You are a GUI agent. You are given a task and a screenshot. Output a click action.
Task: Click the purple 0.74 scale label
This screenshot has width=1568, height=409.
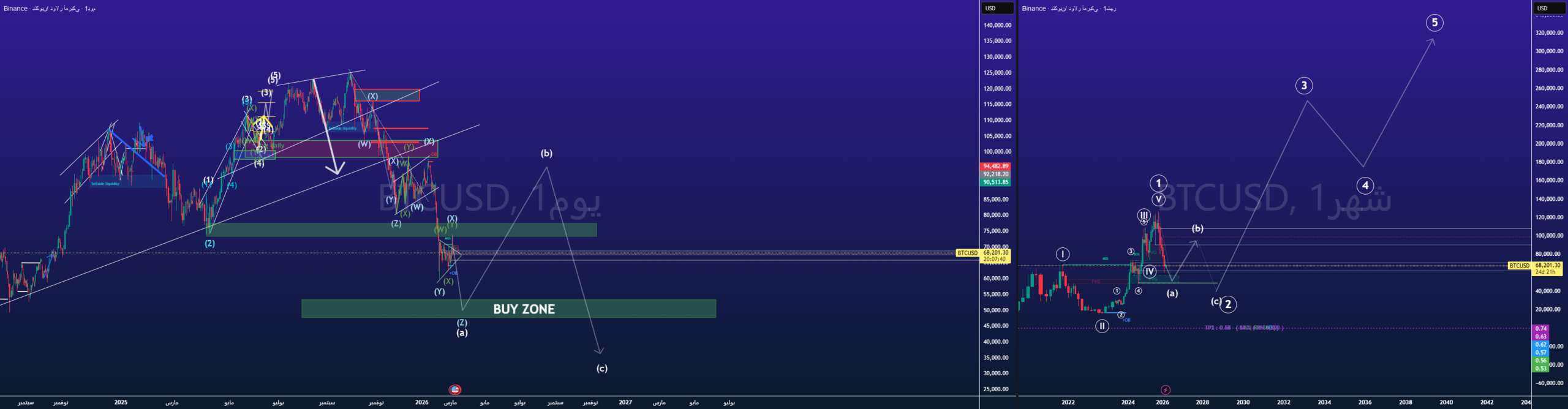coord(1540,329)
